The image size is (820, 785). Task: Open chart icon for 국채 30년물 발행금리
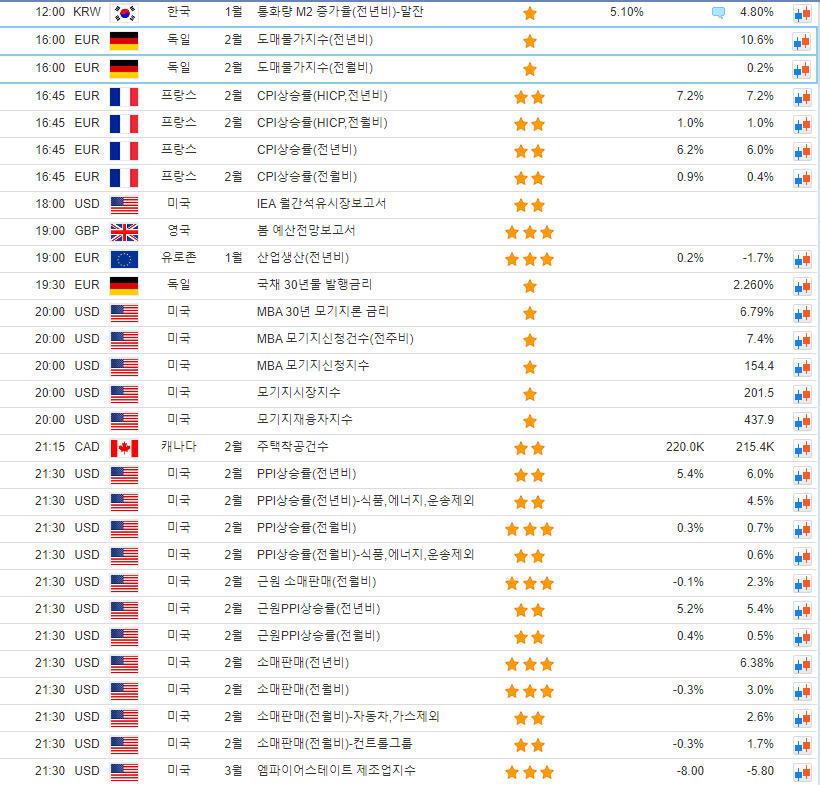coord(802,285)
